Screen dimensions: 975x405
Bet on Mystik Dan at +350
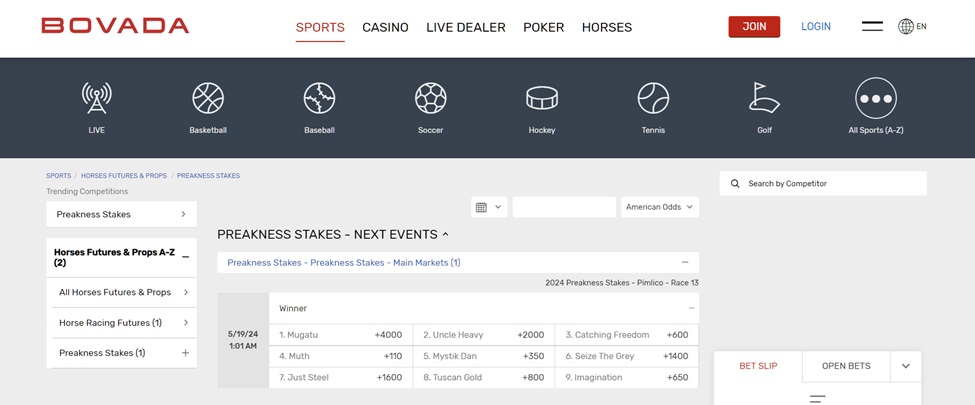483,356
